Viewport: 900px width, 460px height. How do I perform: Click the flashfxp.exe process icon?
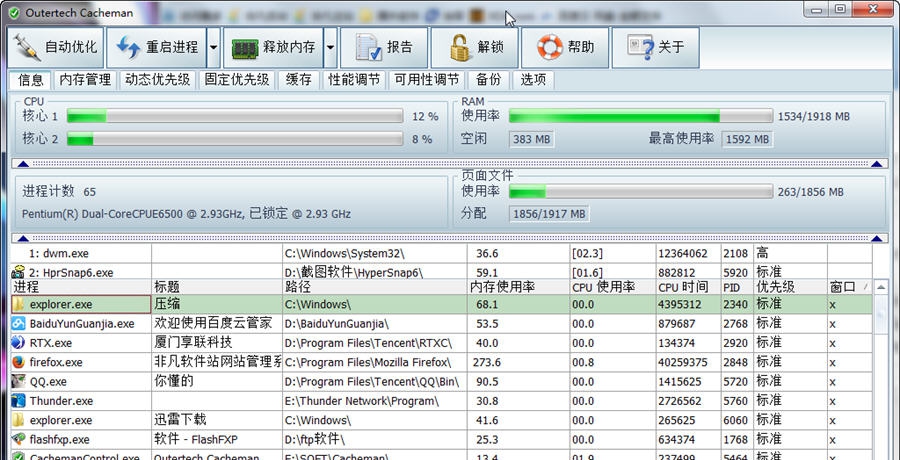click(x=19, y=439)
